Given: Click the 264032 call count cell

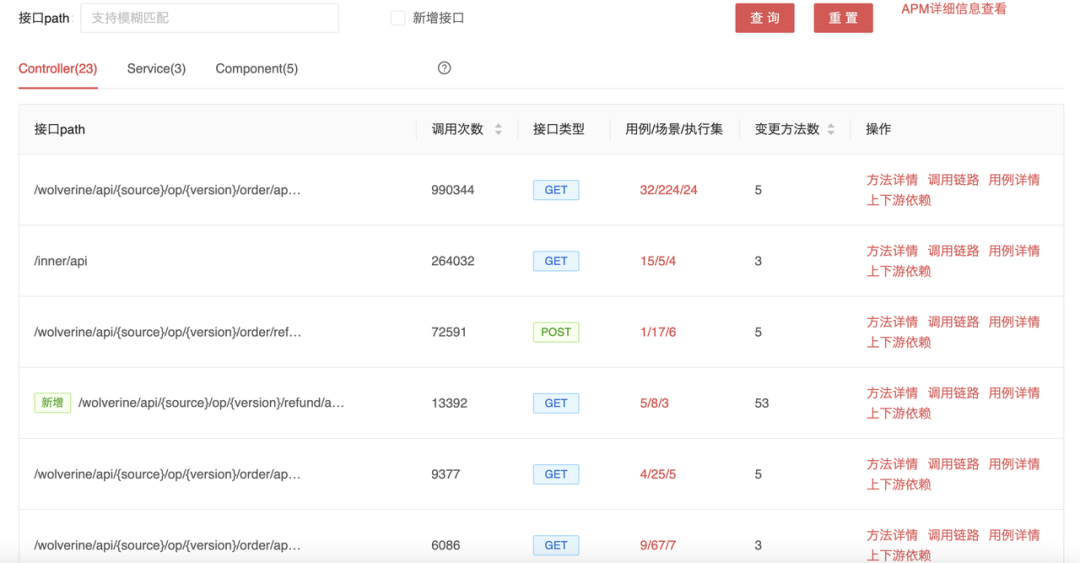Looking at the screenshot, I should coord(453,261).
